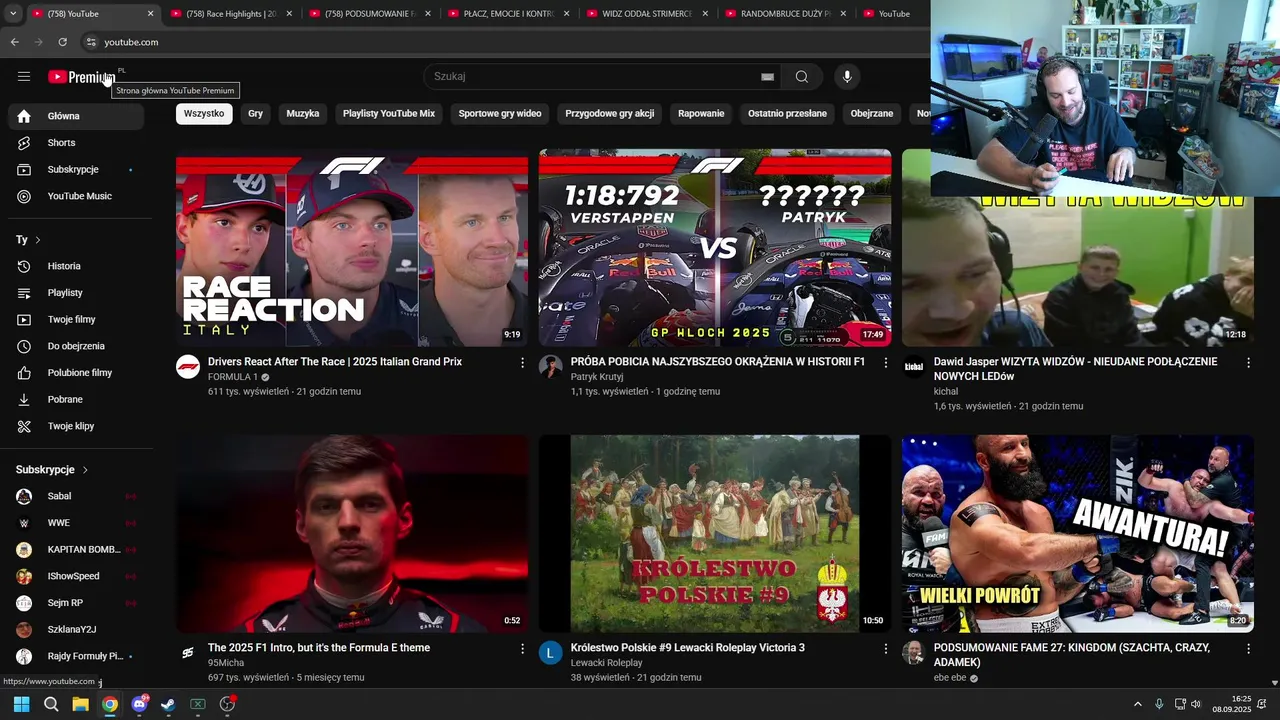Open Twoje klipy in the sidebar
Screen dimensions: 1280x720
point(76,426)
